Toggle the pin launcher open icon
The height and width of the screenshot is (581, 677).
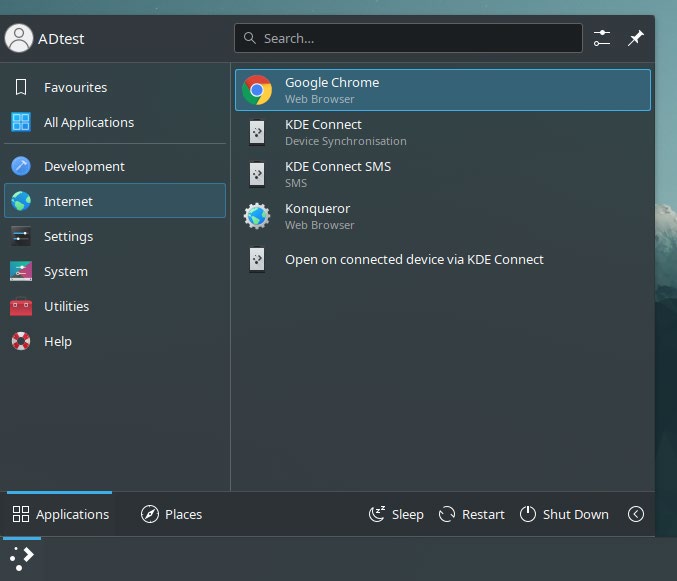coord(636,38)
